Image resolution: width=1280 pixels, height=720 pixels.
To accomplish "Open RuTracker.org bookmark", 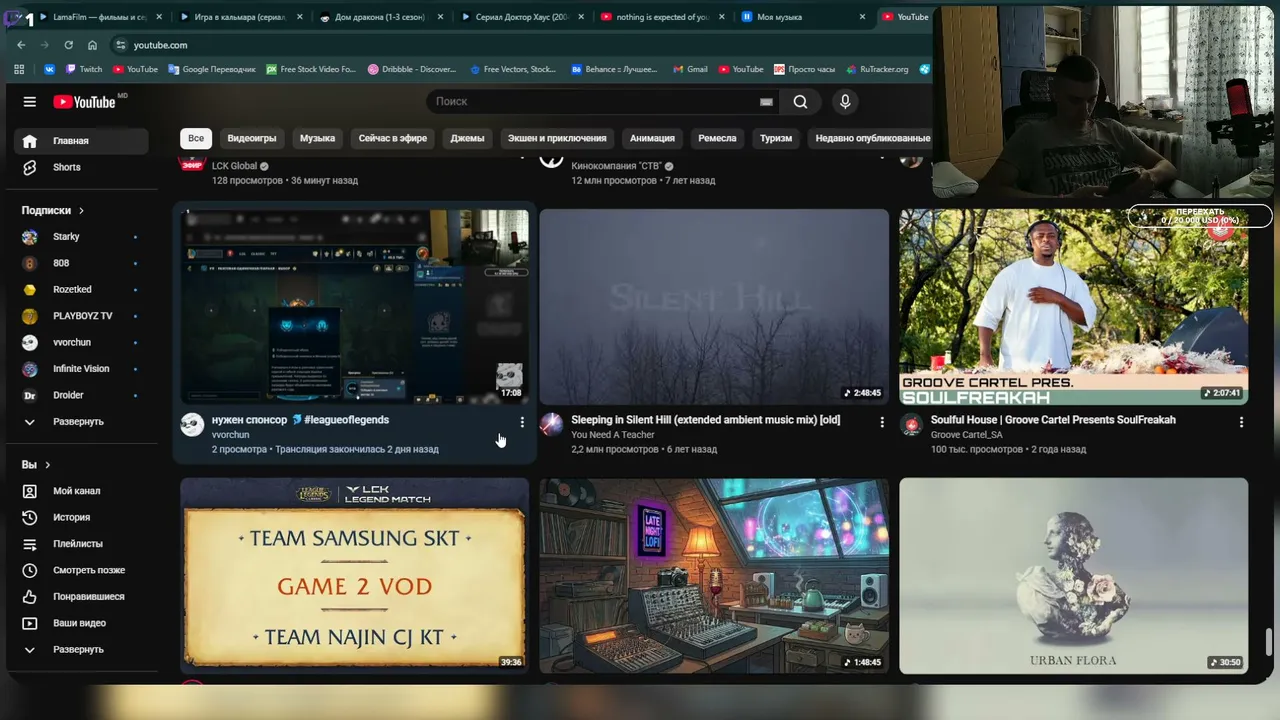I will [x=877, y=69].
